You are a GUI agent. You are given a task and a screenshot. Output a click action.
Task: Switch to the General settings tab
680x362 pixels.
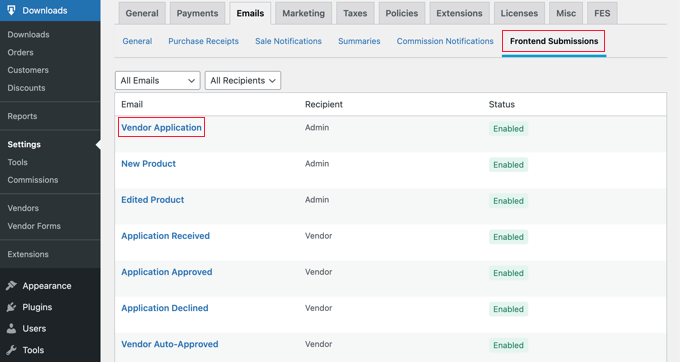click(142, 13)
